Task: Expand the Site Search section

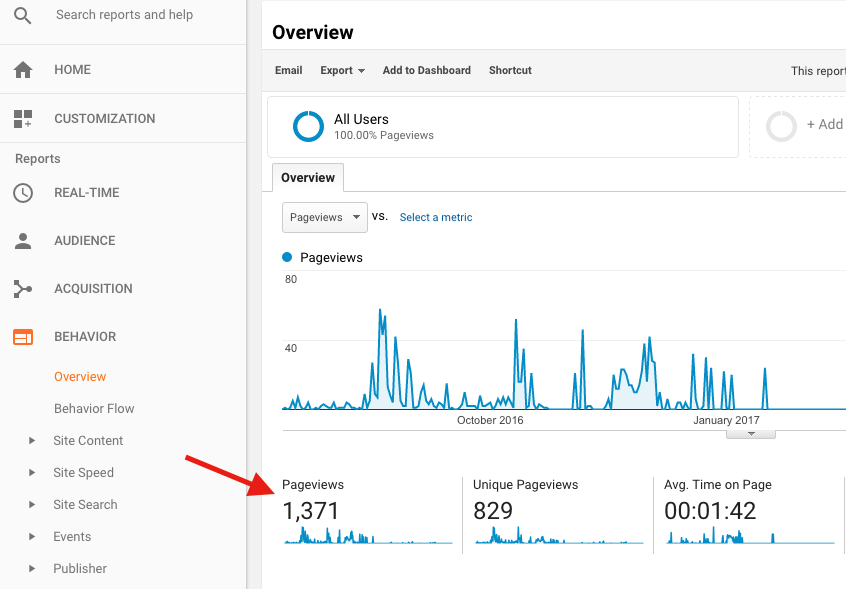Action: (85, 504)
